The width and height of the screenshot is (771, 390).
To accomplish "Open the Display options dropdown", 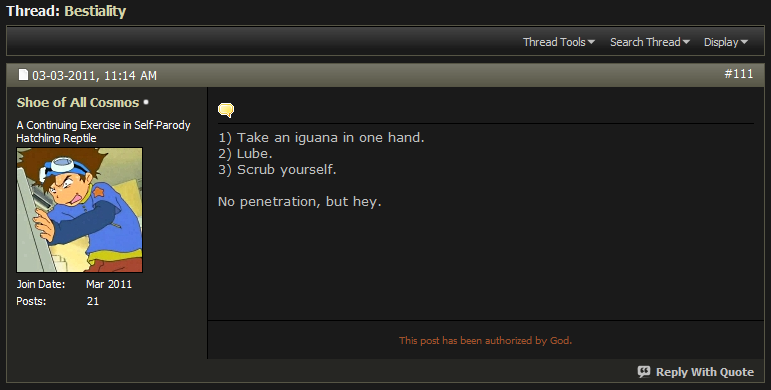I will tap(726, 42).
